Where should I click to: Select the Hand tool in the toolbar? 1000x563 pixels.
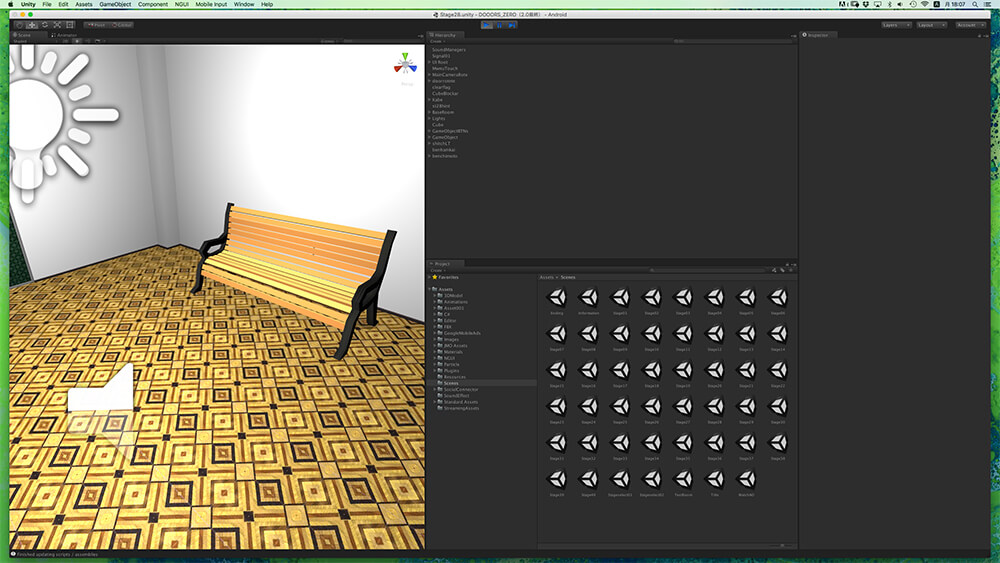(17, 24)
